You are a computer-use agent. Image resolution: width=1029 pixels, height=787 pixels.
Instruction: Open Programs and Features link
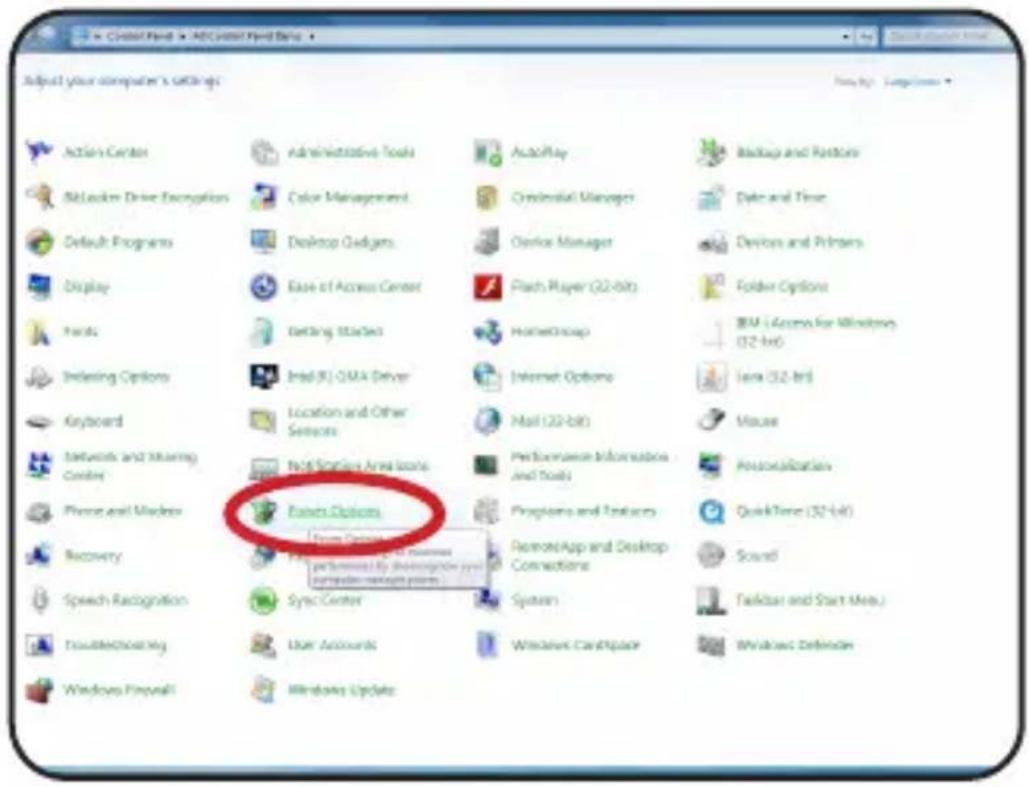583,511
